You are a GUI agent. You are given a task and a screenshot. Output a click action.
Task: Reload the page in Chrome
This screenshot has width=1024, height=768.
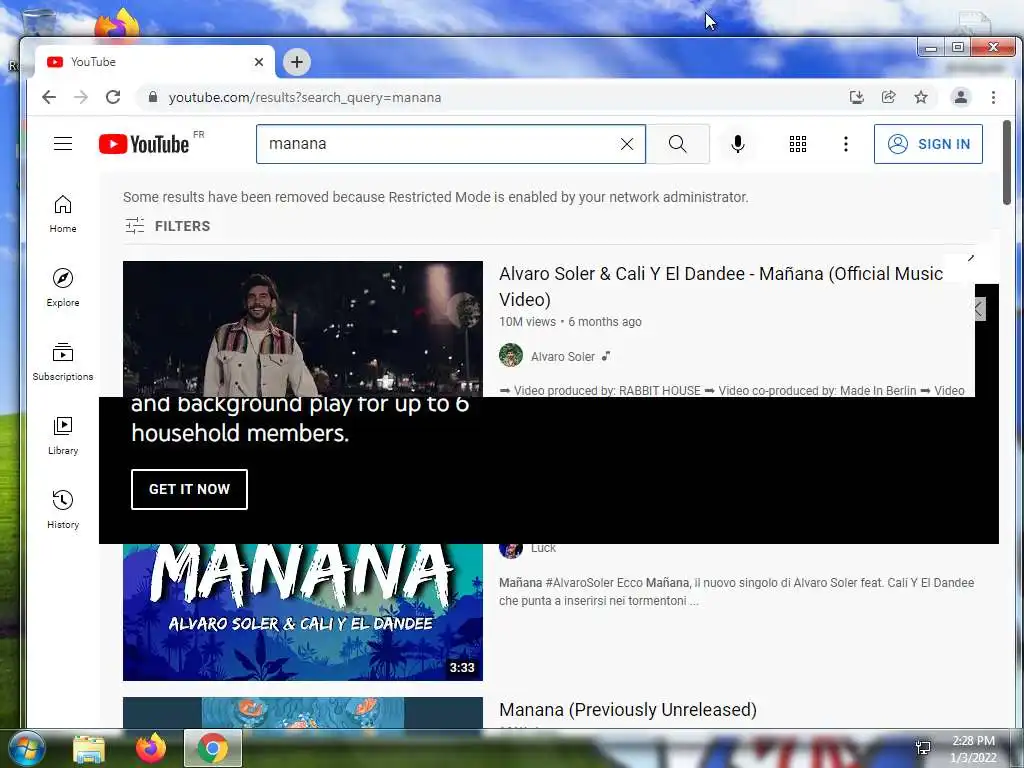[x=113, y=97]
